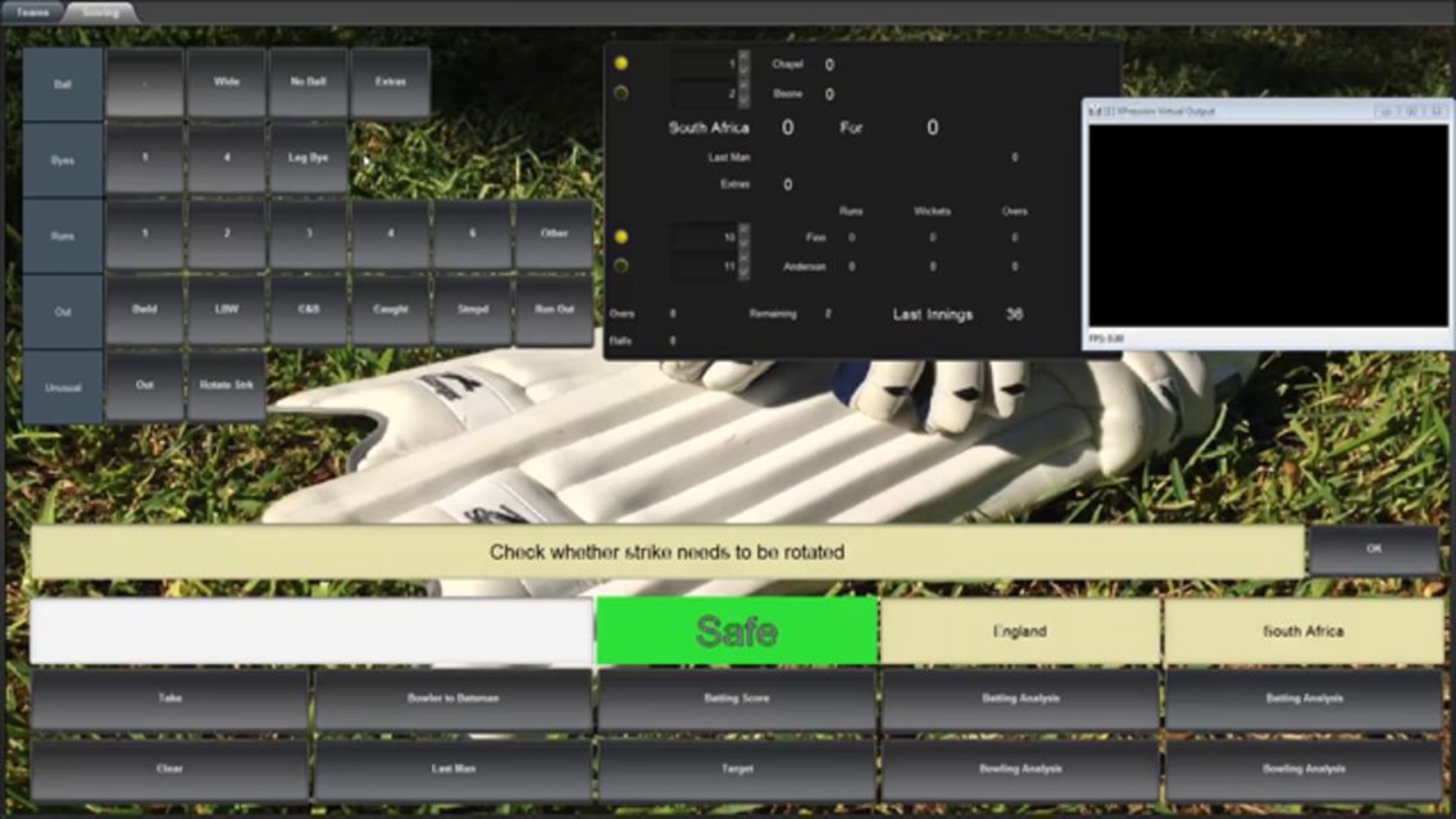
Task: Increment the batsman number 1 stepper up arrow
Action: click(744, 56)
